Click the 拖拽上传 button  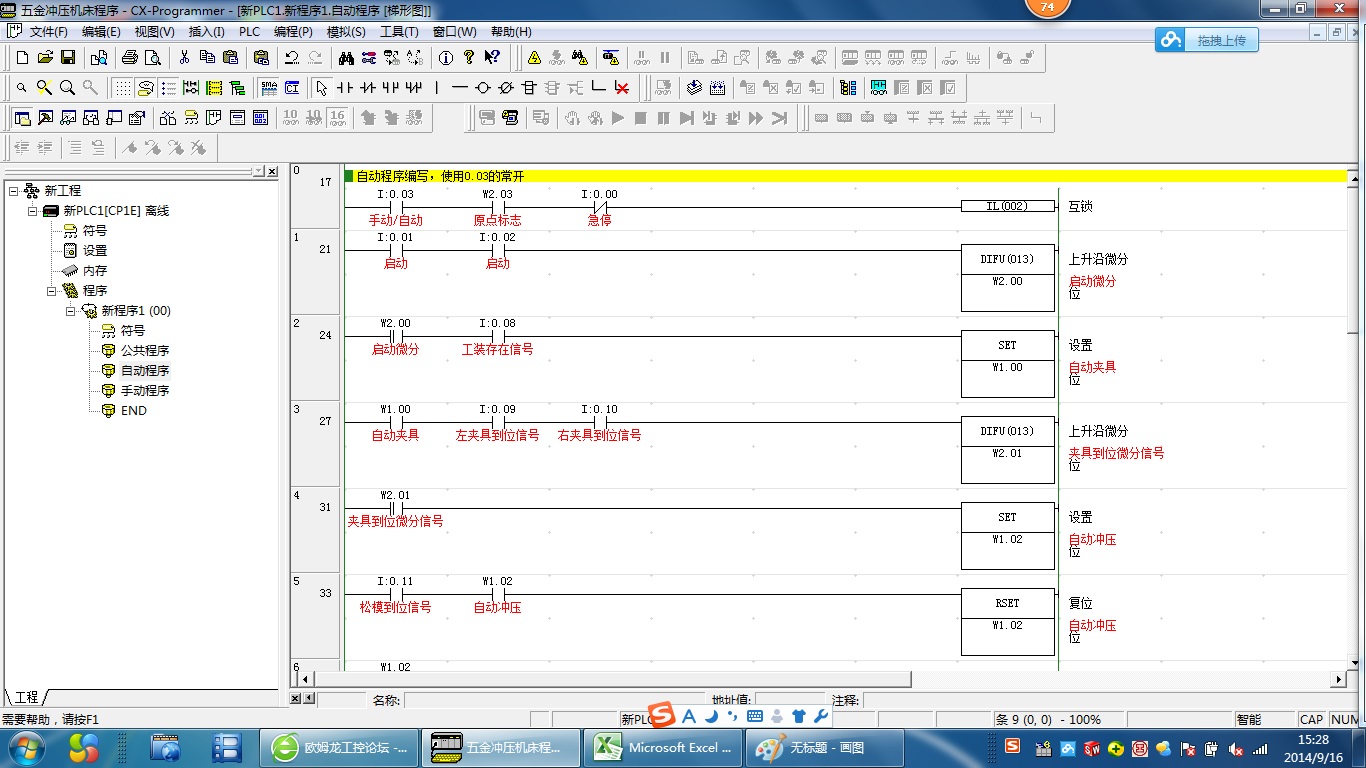point(1207,40)
